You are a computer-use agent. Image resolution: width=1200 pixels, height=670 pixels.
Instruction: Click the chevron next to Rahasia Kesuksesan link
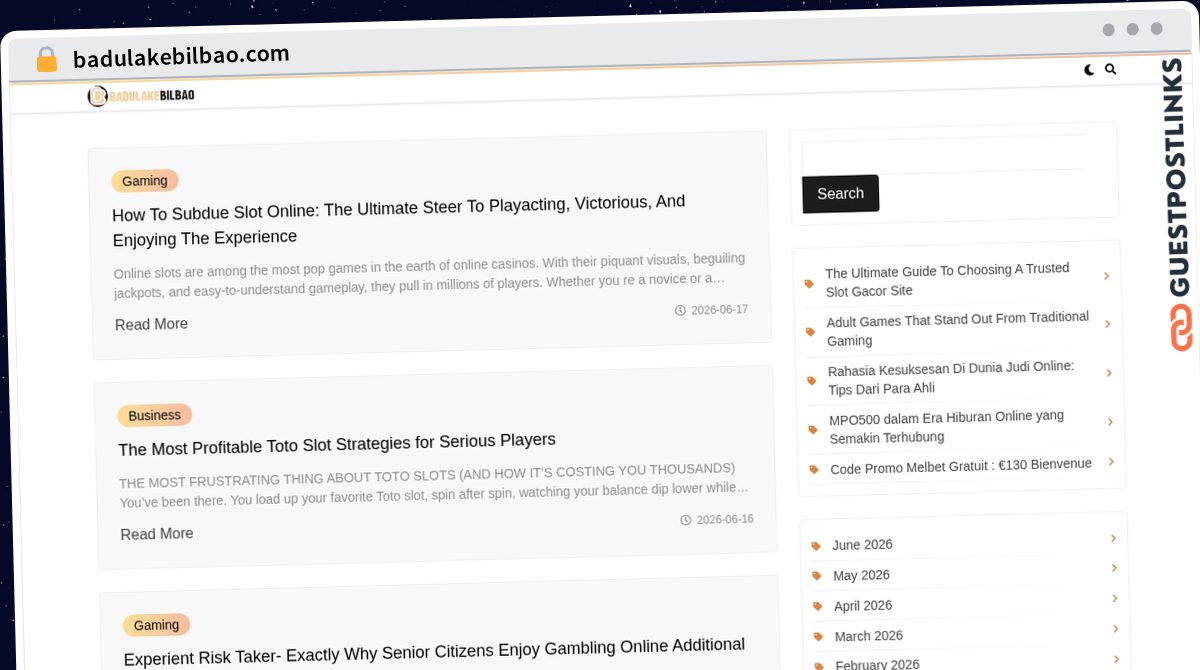pos(1109,373)
